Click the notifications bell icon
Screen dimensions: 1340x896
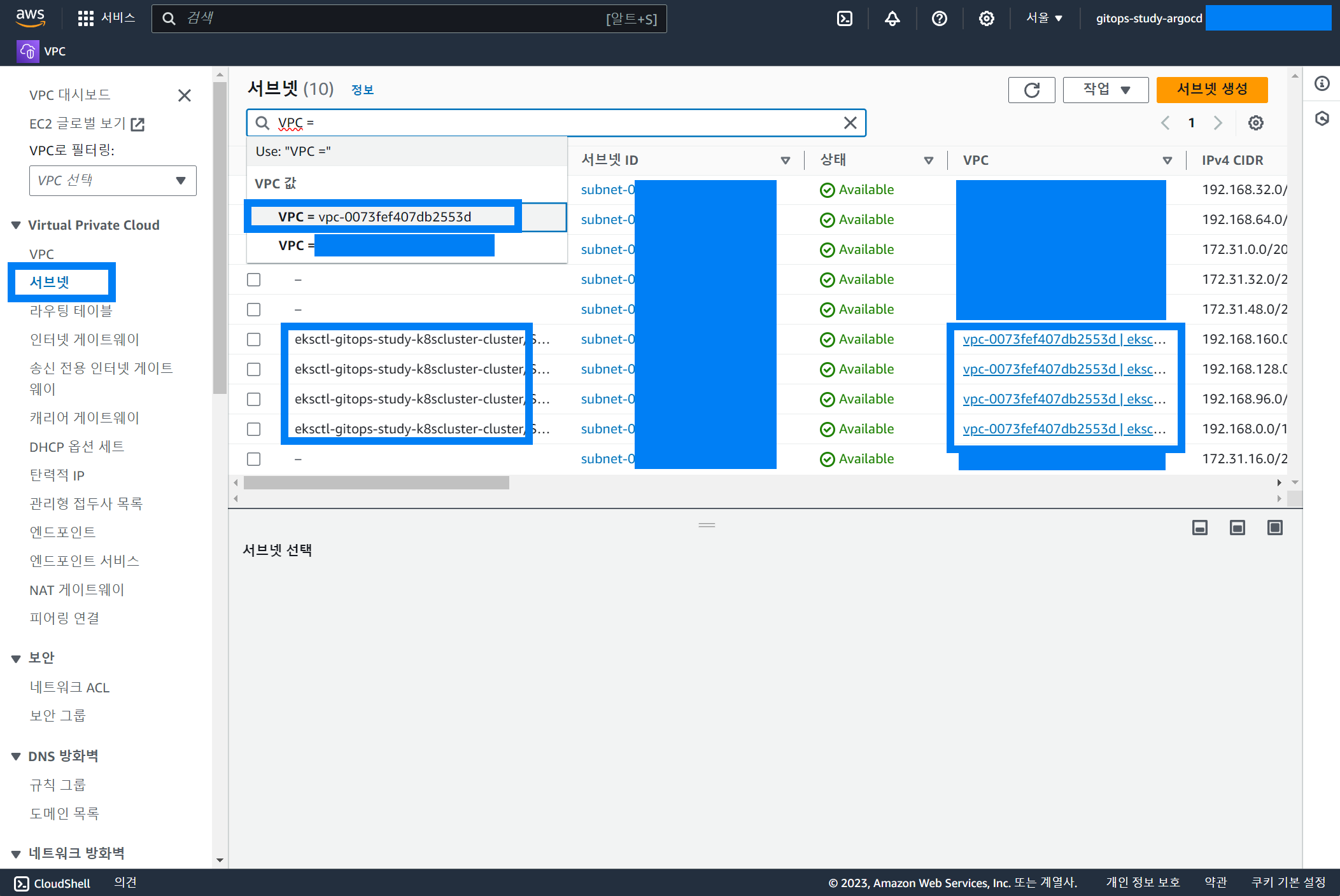click(x=892, y=18)
